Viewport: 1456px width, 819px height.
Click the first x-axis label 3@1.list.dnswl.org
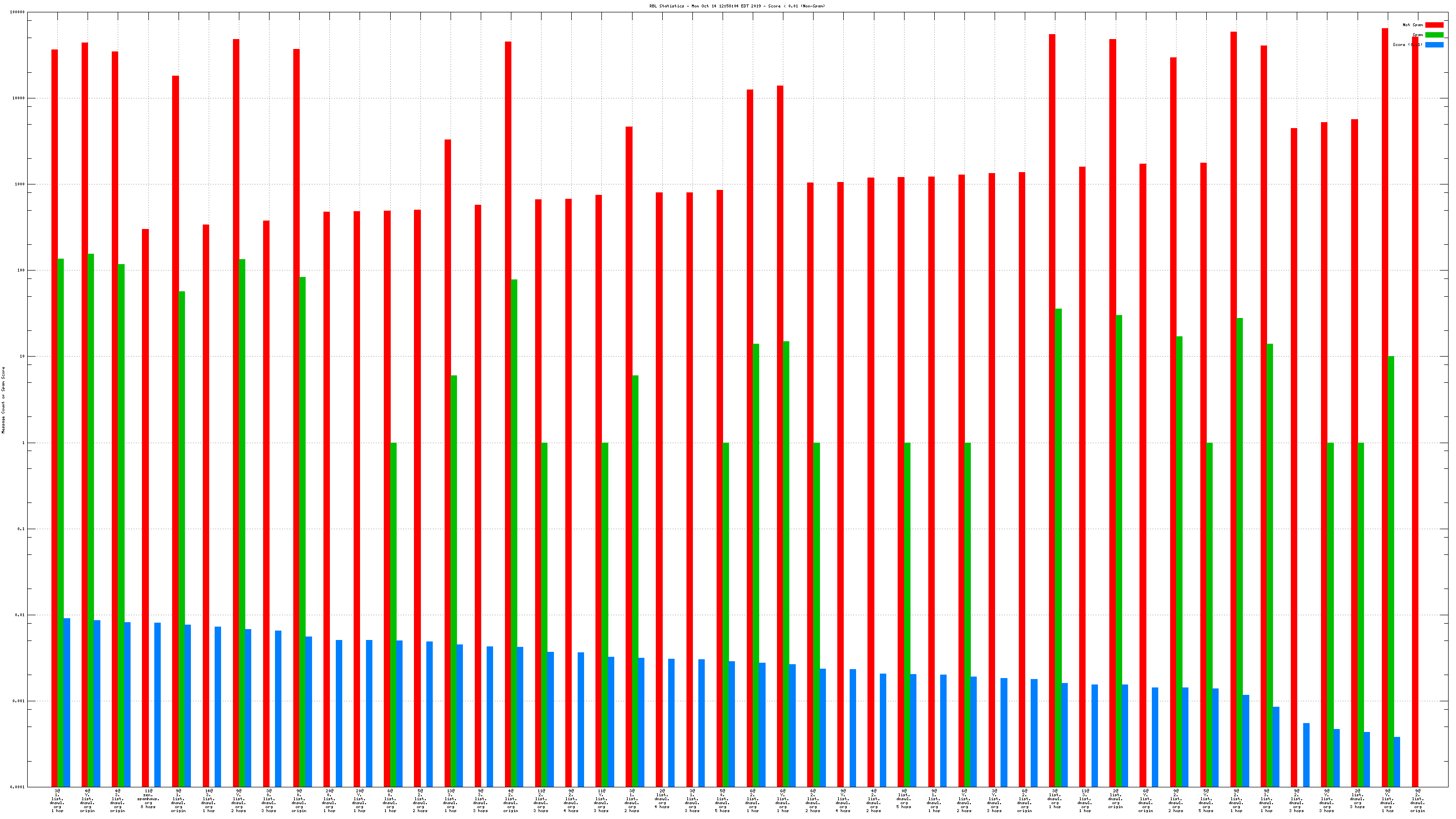[57, 800]
